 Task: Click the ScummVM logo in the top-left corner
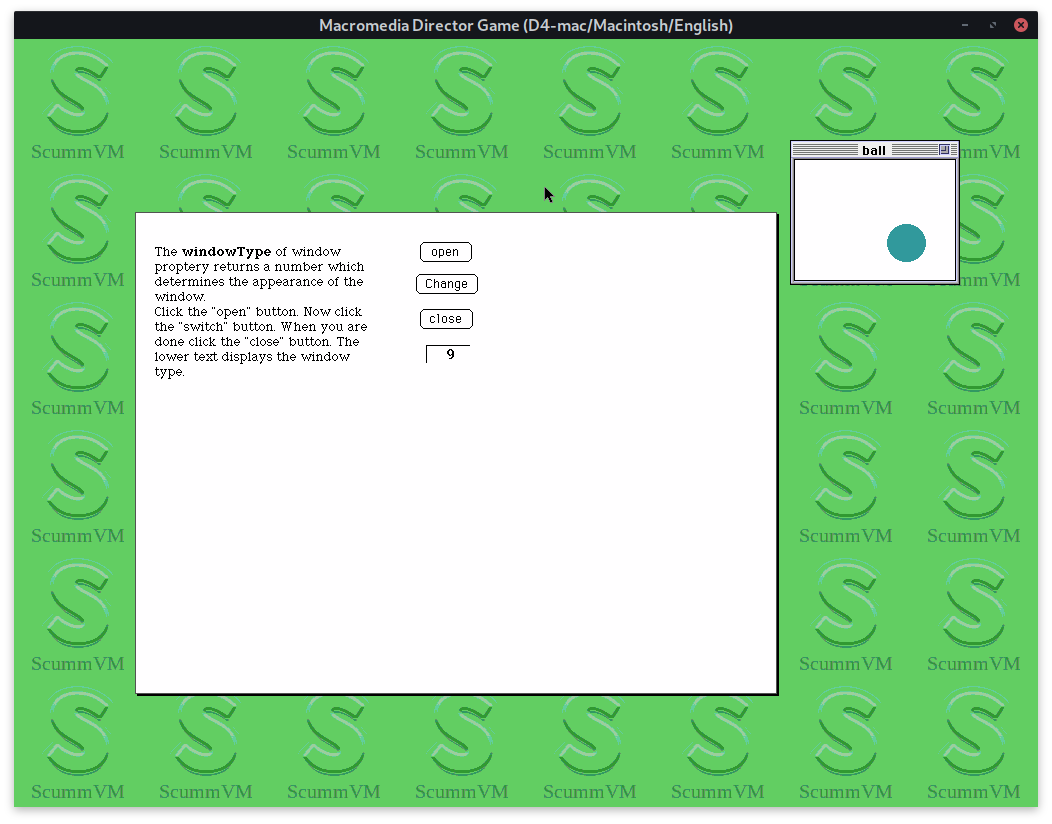[x=78, y=104]
